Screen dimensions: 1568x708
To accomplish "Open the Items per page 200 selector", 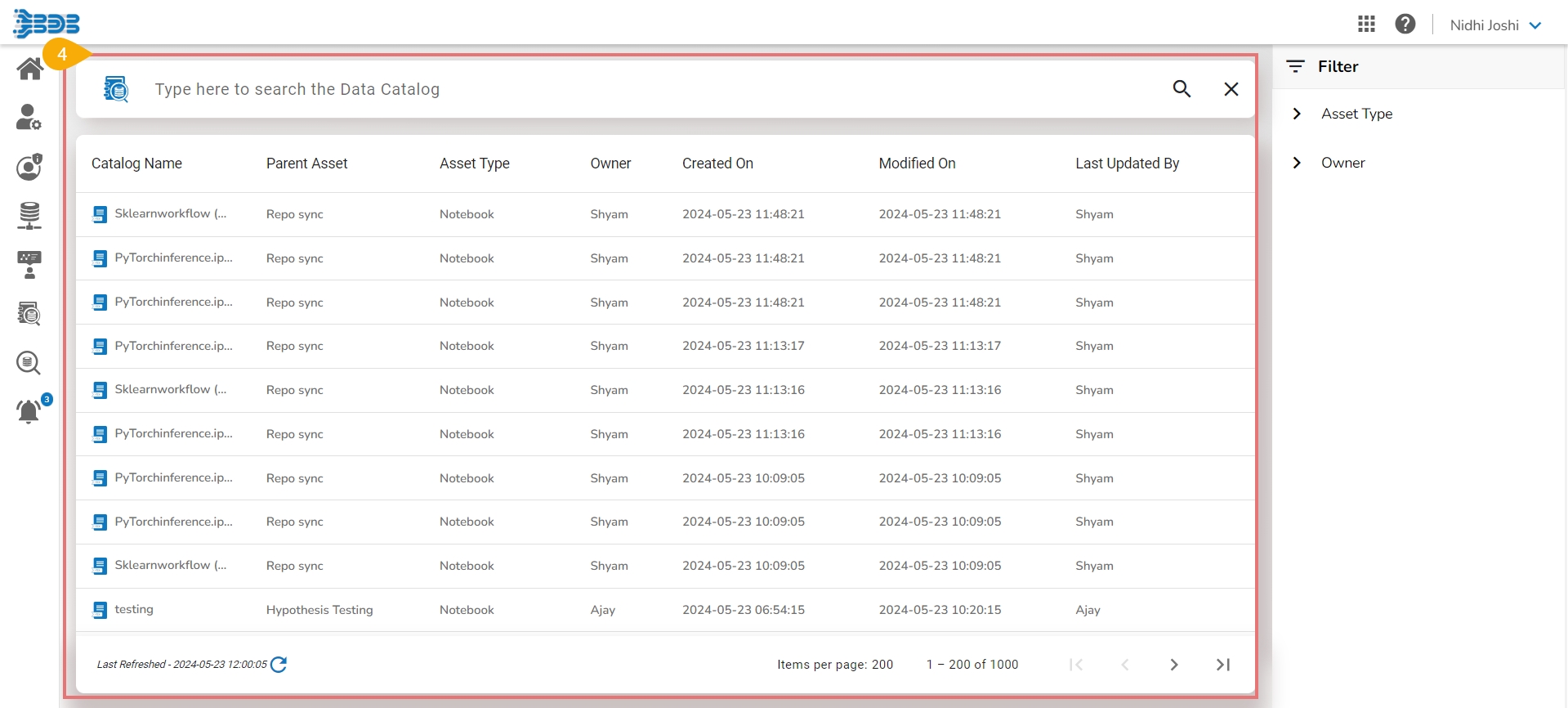I will [x=835, y=665].
